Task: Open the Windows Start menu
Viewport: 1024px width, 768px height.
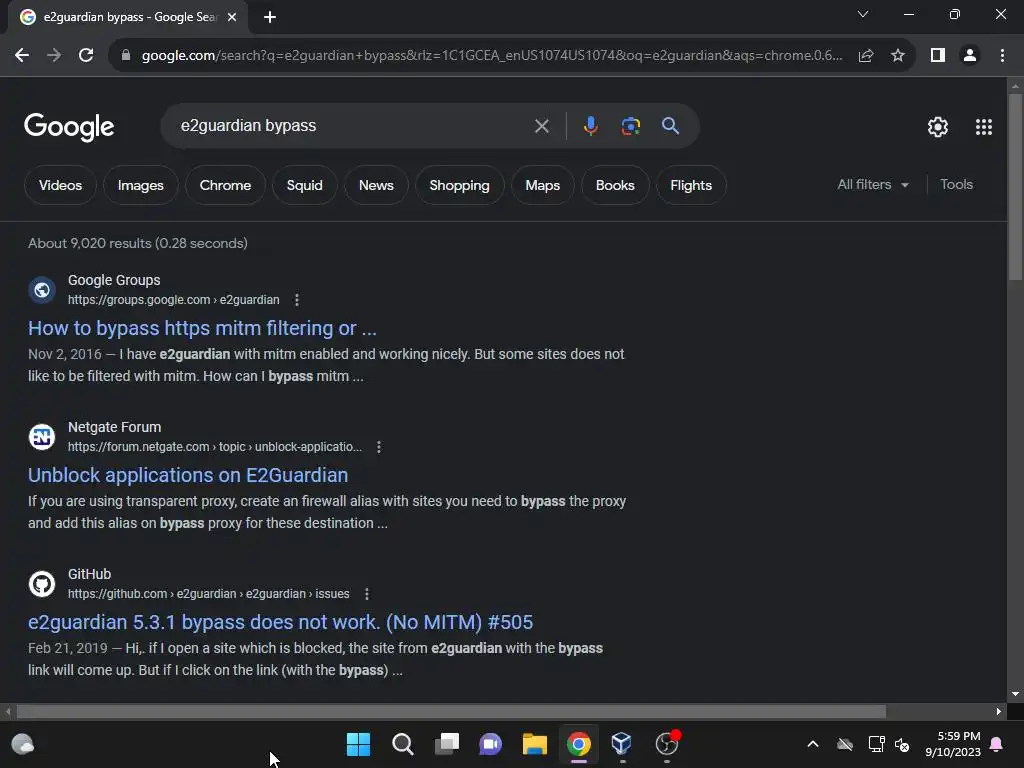Action: pyautogui.click(x=358, y=744)
